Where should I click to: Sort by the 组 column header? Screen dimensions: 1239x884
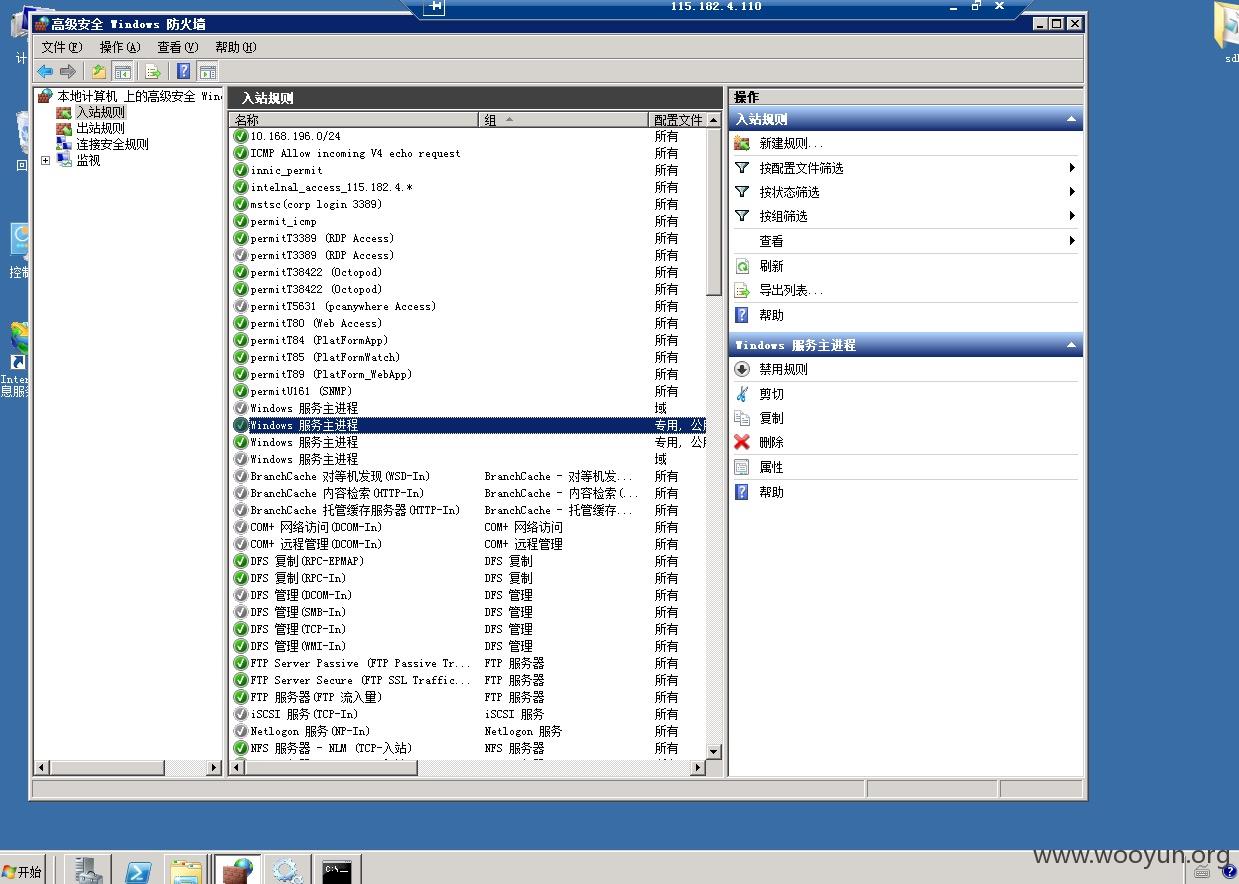click(x=564, y=120)
